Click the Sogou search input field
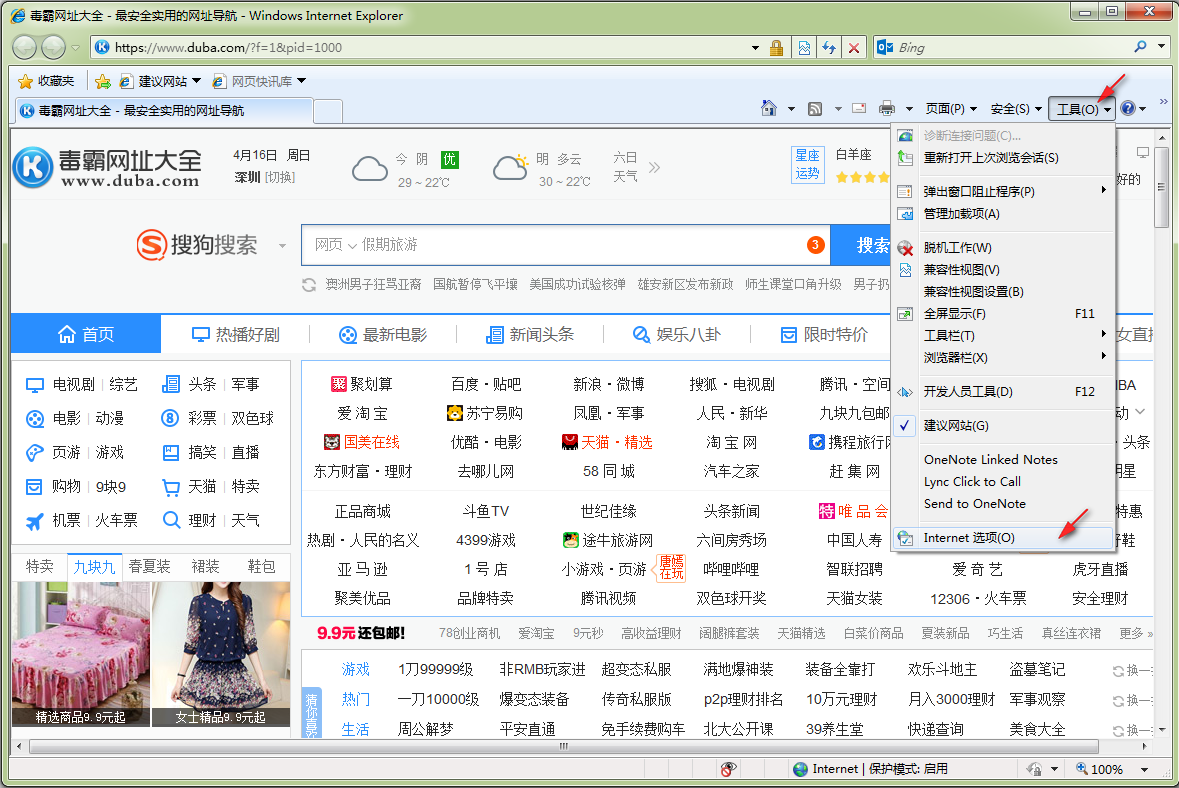 [565, 244]
